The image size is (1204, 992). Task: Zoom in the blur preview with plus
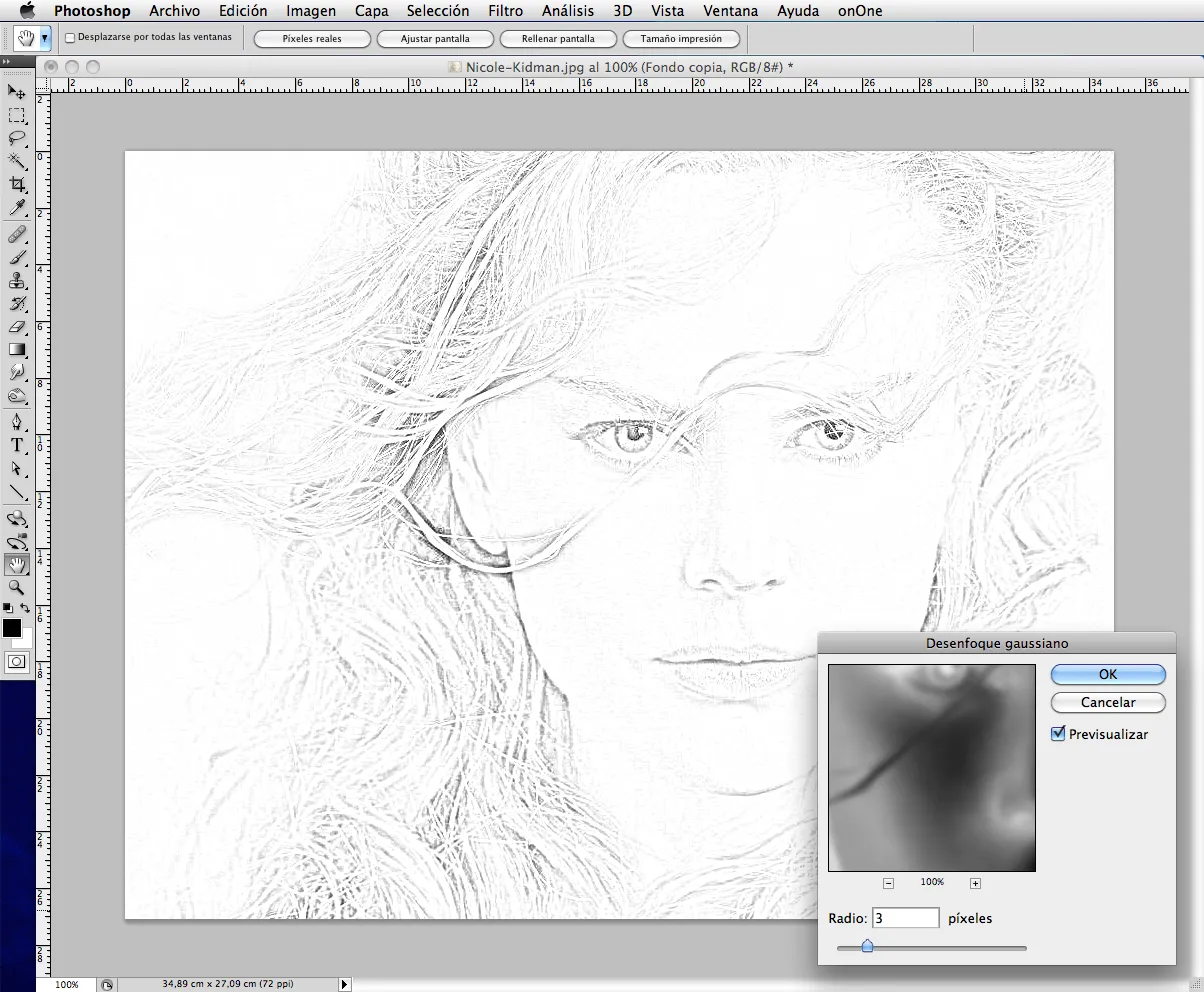pyautogui.click(x=976, y=883)
